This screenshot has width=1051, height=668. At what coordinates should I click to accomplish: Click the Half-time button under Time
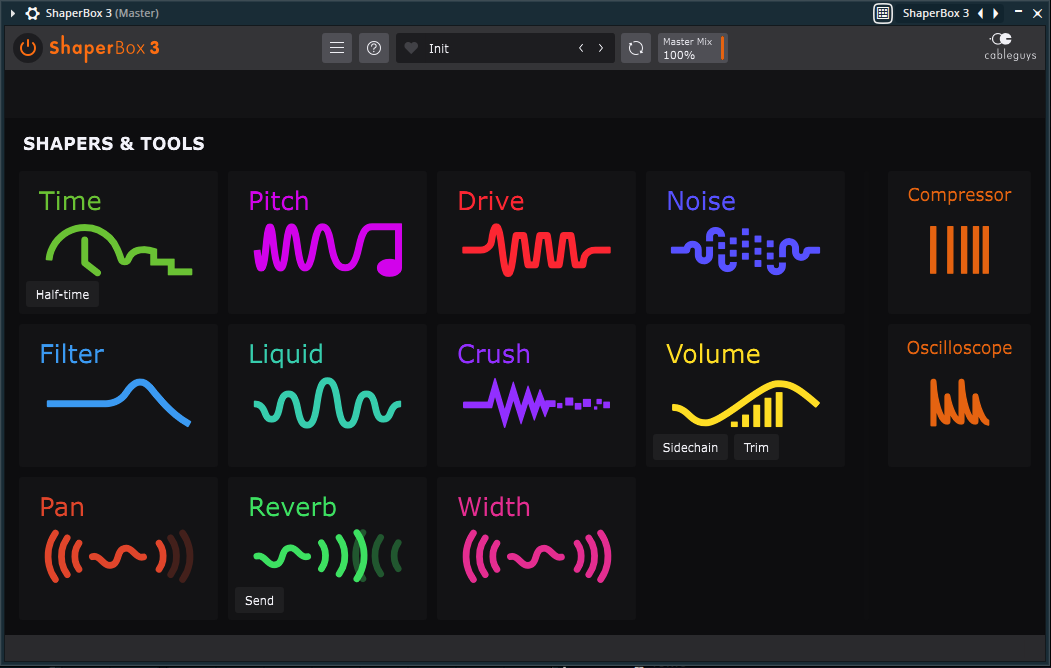(x=63, y=295)
